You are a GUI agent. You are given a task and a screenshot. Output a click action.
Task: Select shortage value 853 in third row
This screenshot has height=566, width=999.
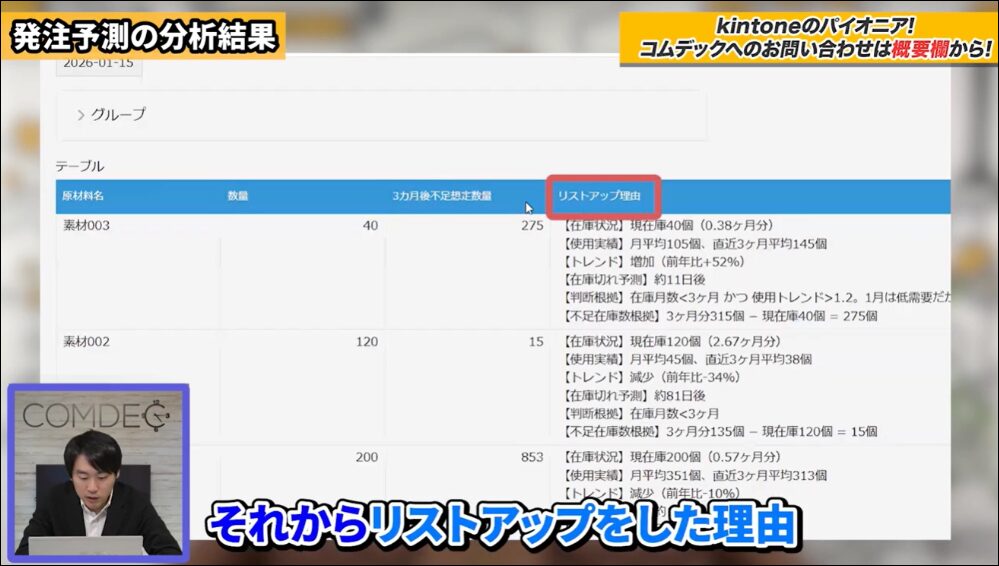click(x=531, y=457)
